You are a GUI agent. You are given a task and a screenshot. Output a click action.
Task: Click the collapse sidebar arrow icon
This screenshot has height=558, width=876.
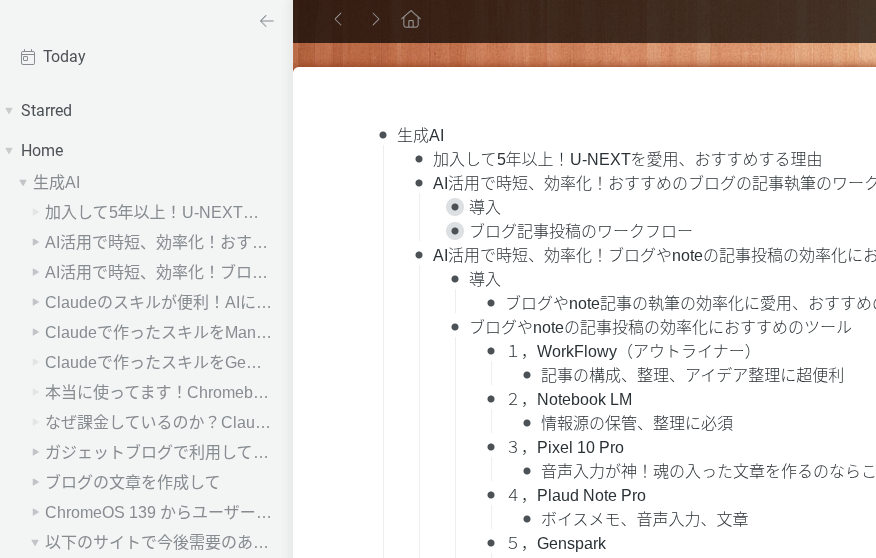(x=266, y=20)
